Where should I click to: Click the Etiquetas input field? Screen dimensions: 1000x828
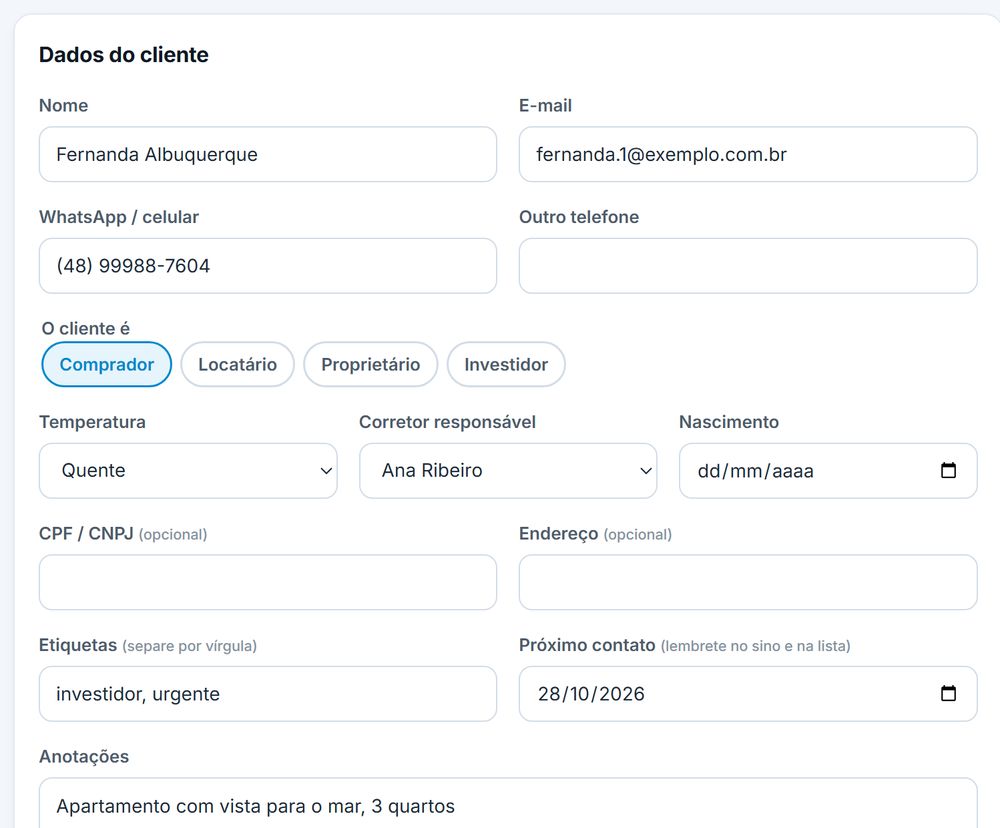[x=268, y=694]
